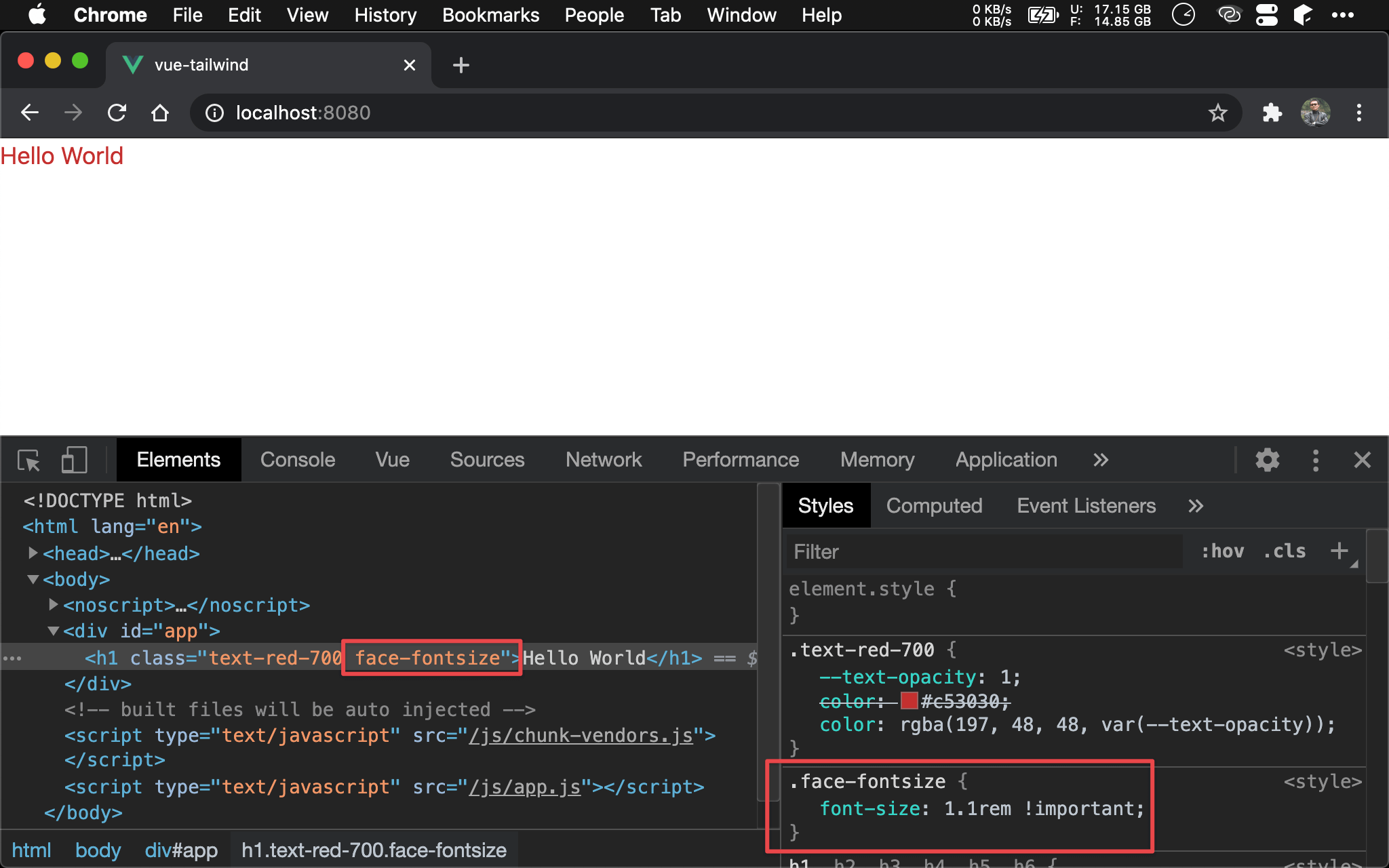Switch to the Computed styles tab
1389x868 pixels.
coord(934,505)
